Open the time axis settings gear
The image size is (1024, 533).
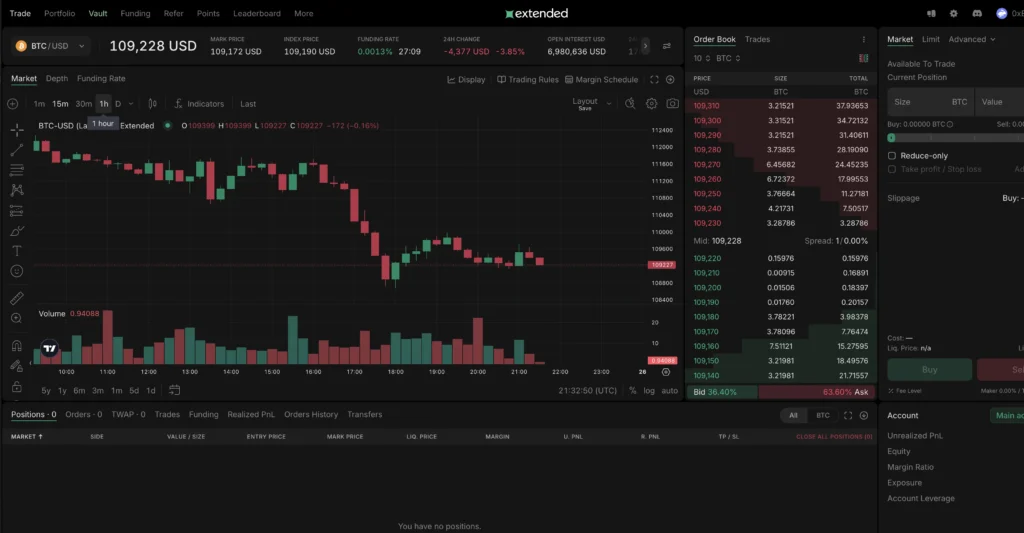pos(665,372)
